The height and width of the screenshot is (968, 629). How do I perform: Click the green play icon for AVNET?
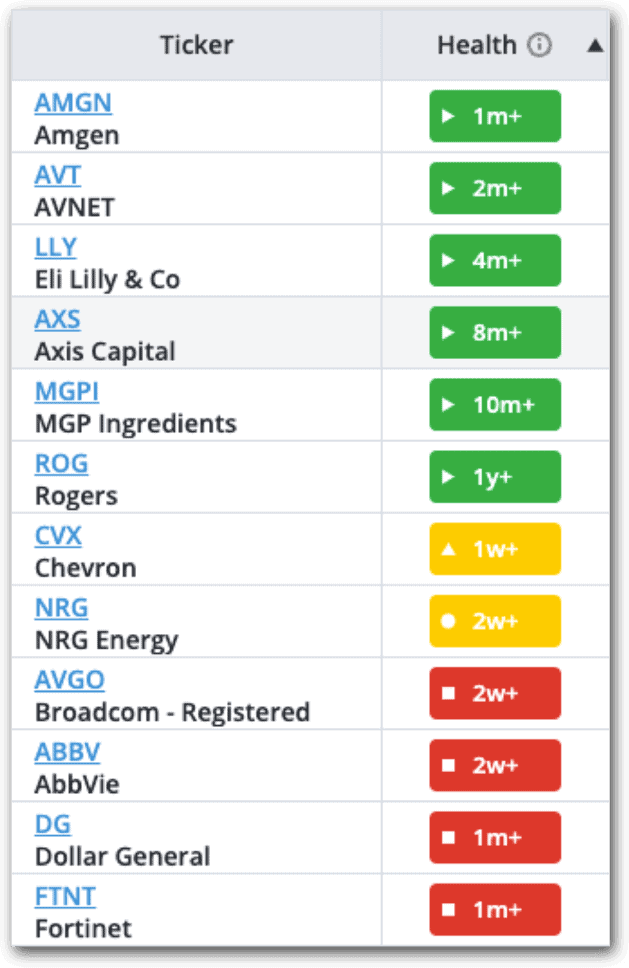tap(449, 189)
